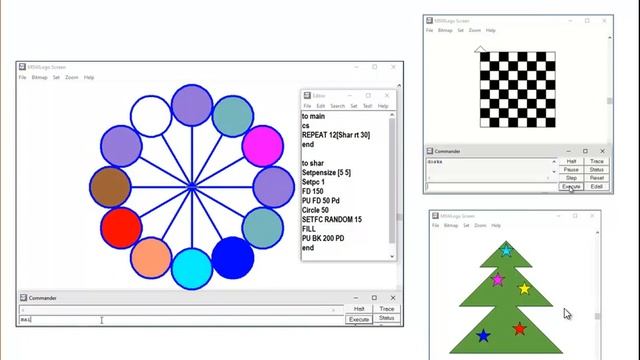Click the scroll-up arrow of the checkerboard Commander's output box
The image size is (640, 360).
point(554,162)
